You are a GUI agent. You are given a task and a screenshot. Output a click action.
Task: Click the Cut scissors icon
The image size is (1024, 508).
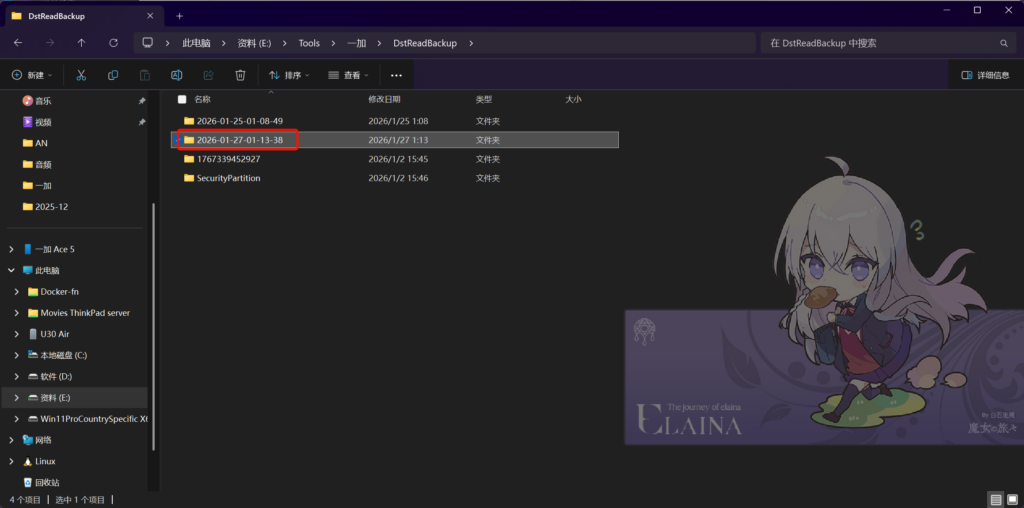coord(81,75)
